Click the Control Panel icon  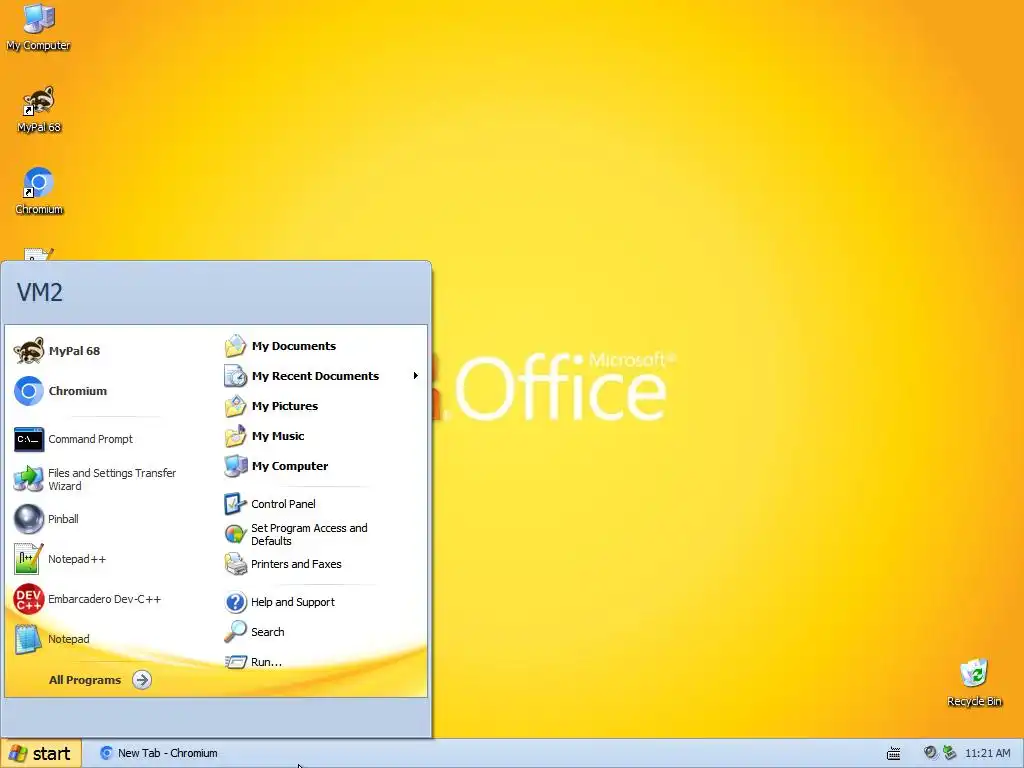[235, 504]
